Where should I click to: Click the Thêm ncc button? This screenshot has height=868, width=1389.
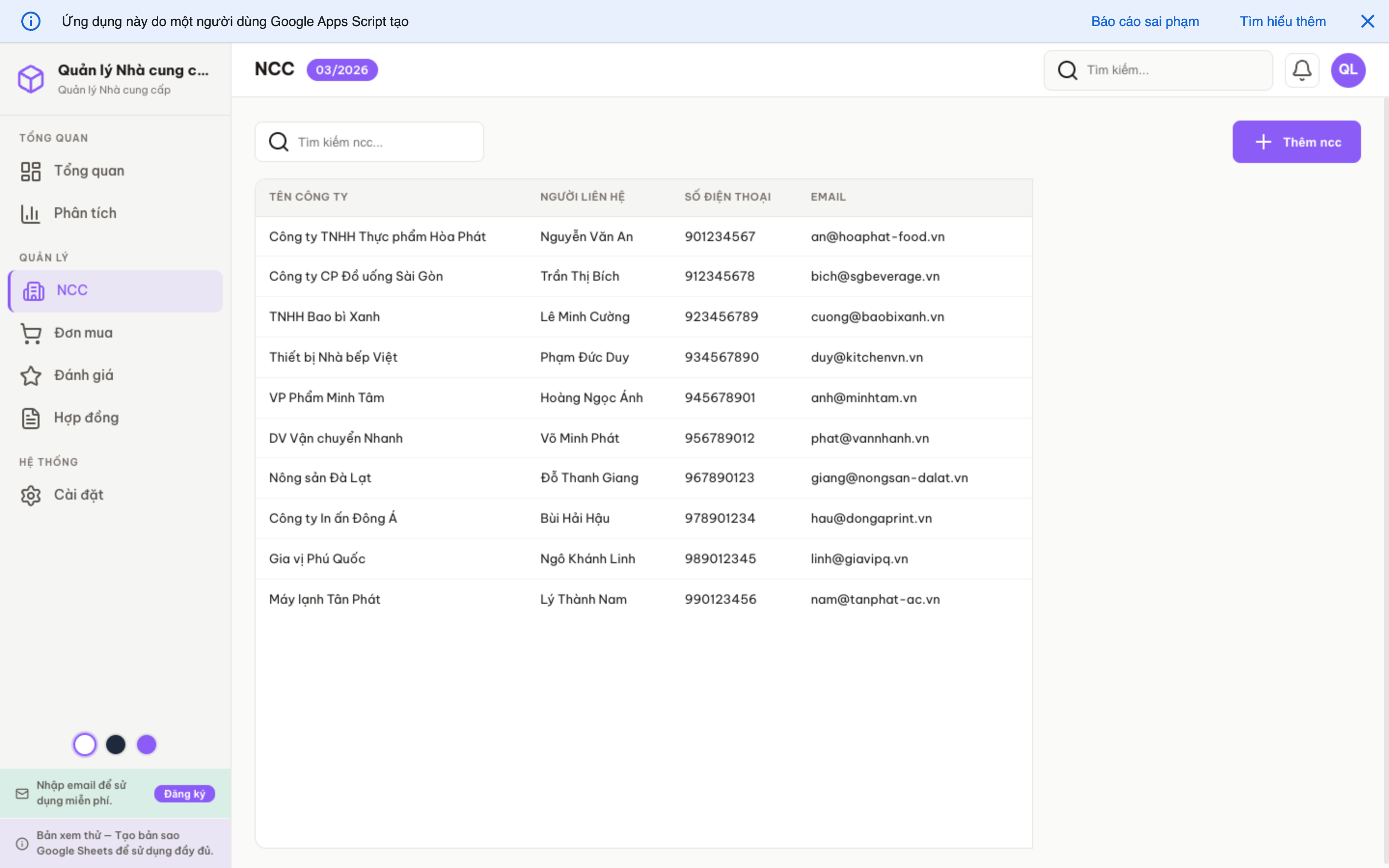[x=1296, y=141]
